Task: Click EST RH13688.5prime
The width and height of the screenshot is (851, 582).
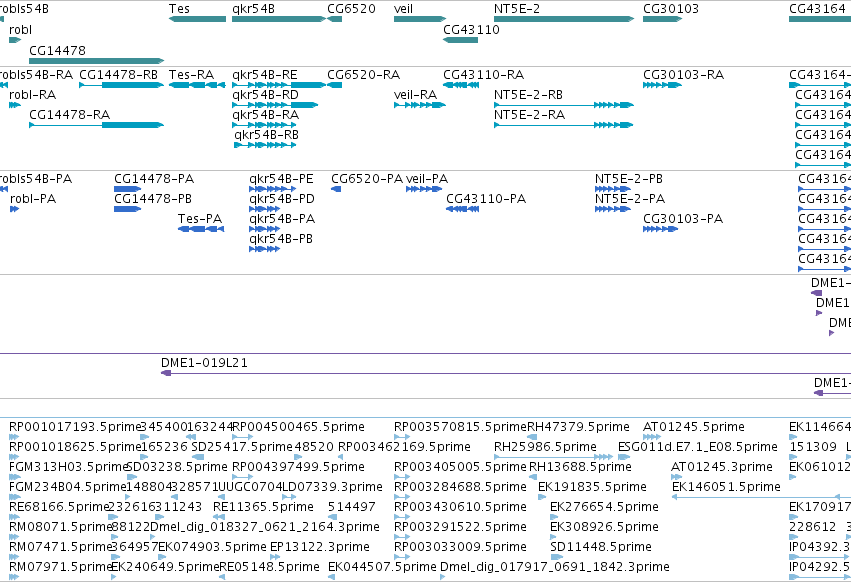Action: (x=533, y=477)
